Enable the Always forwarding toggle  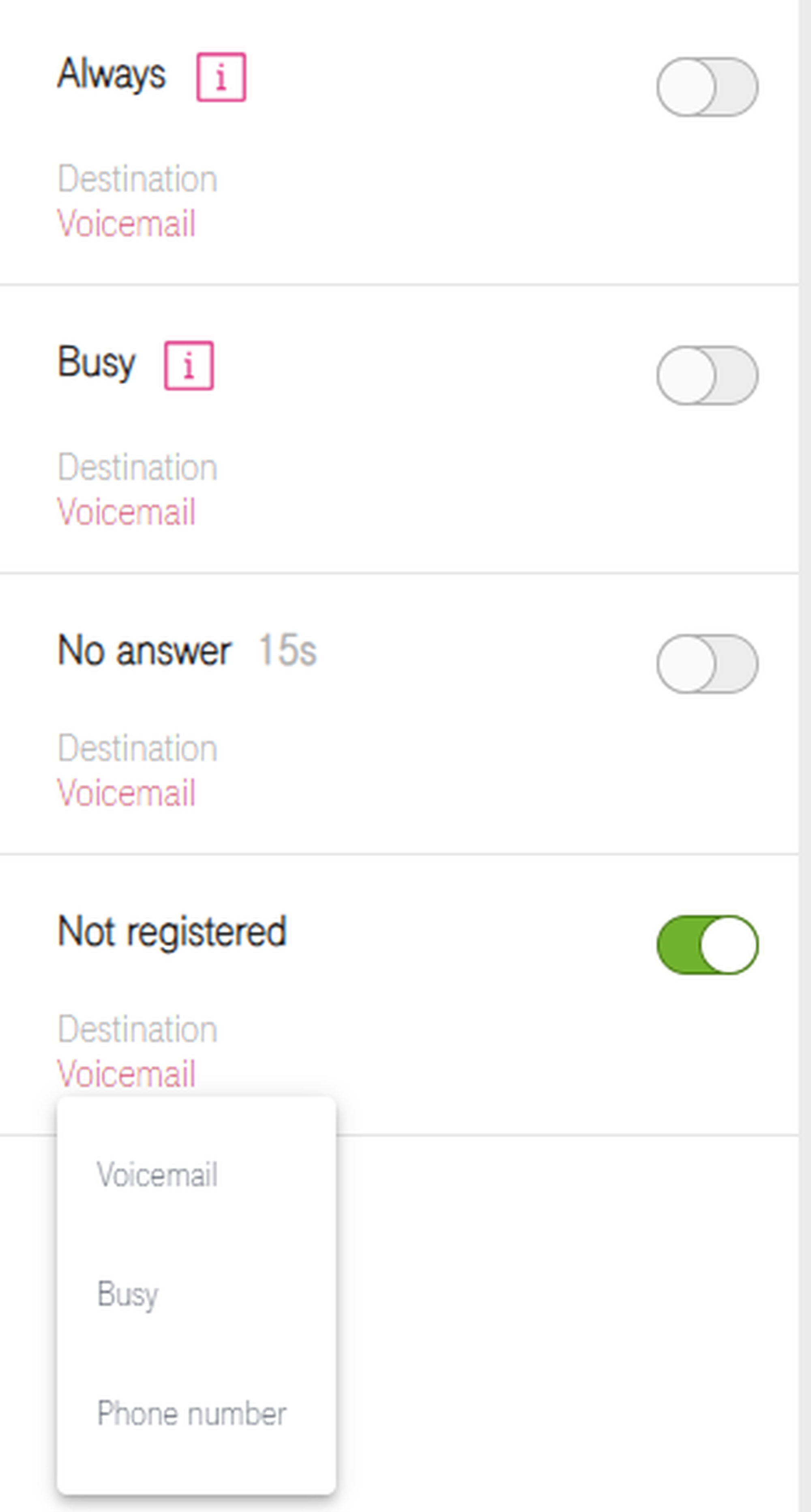[x=707, y=87]
